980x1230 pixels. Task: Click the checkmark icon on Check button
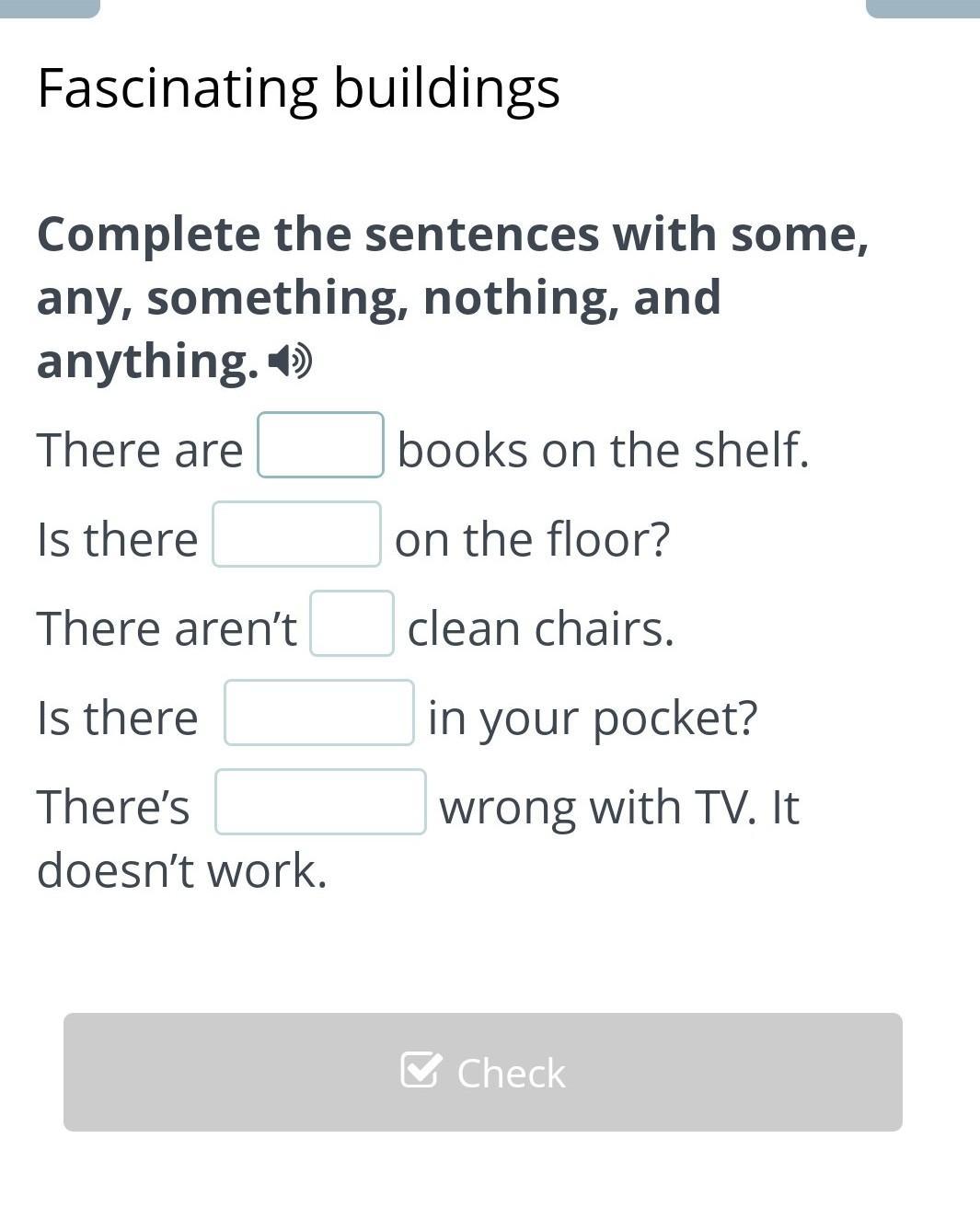[421, 1070]
